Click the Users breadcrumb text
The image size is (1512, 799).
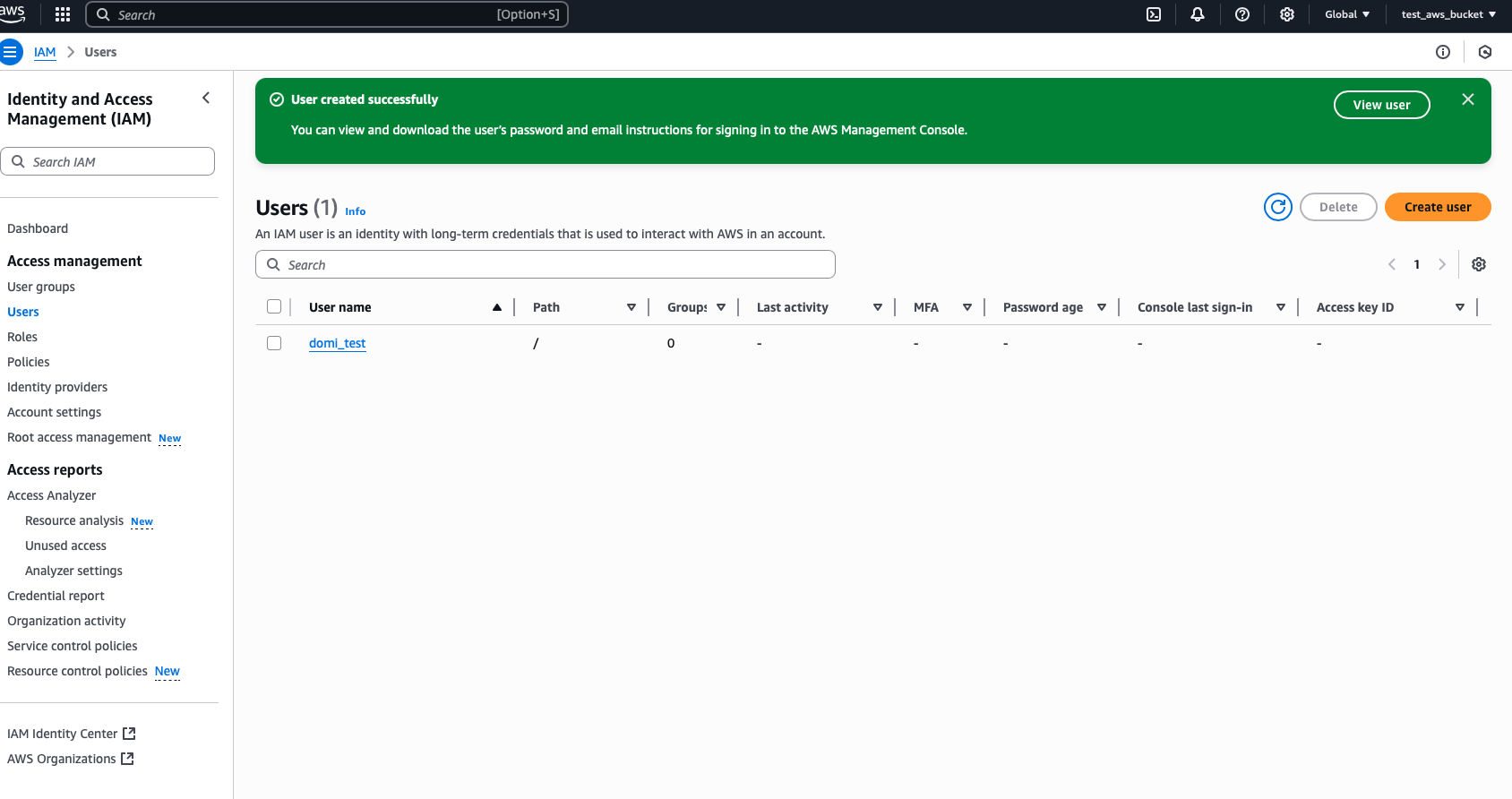tap(100, 52)
